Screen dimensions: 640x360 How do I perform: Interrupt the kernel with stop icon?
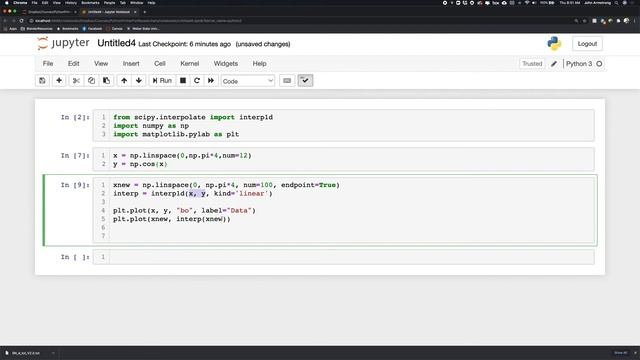coord(183,80)
